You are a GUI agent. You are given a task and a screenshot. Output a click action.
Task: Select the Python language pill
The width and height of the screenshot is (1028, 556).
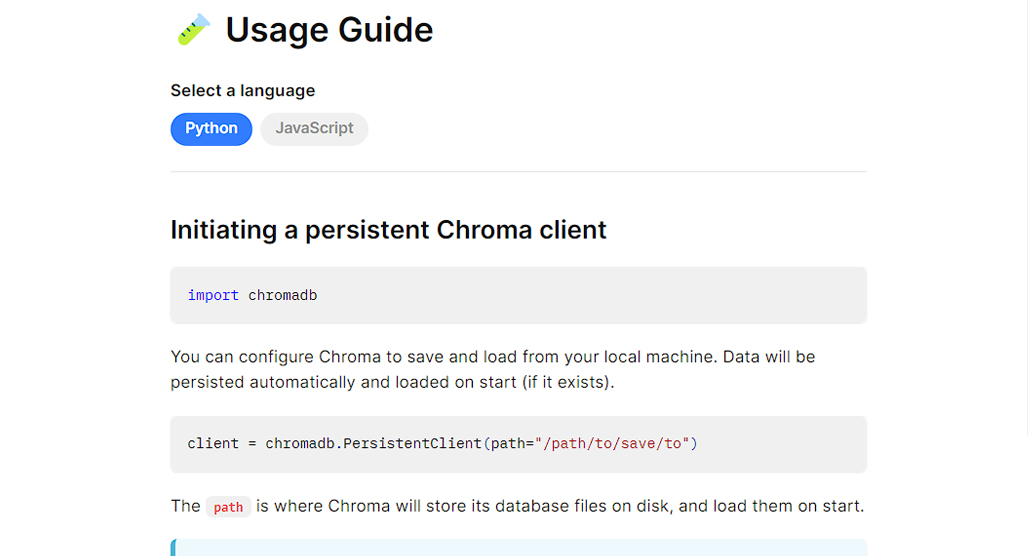click(211, 129)
